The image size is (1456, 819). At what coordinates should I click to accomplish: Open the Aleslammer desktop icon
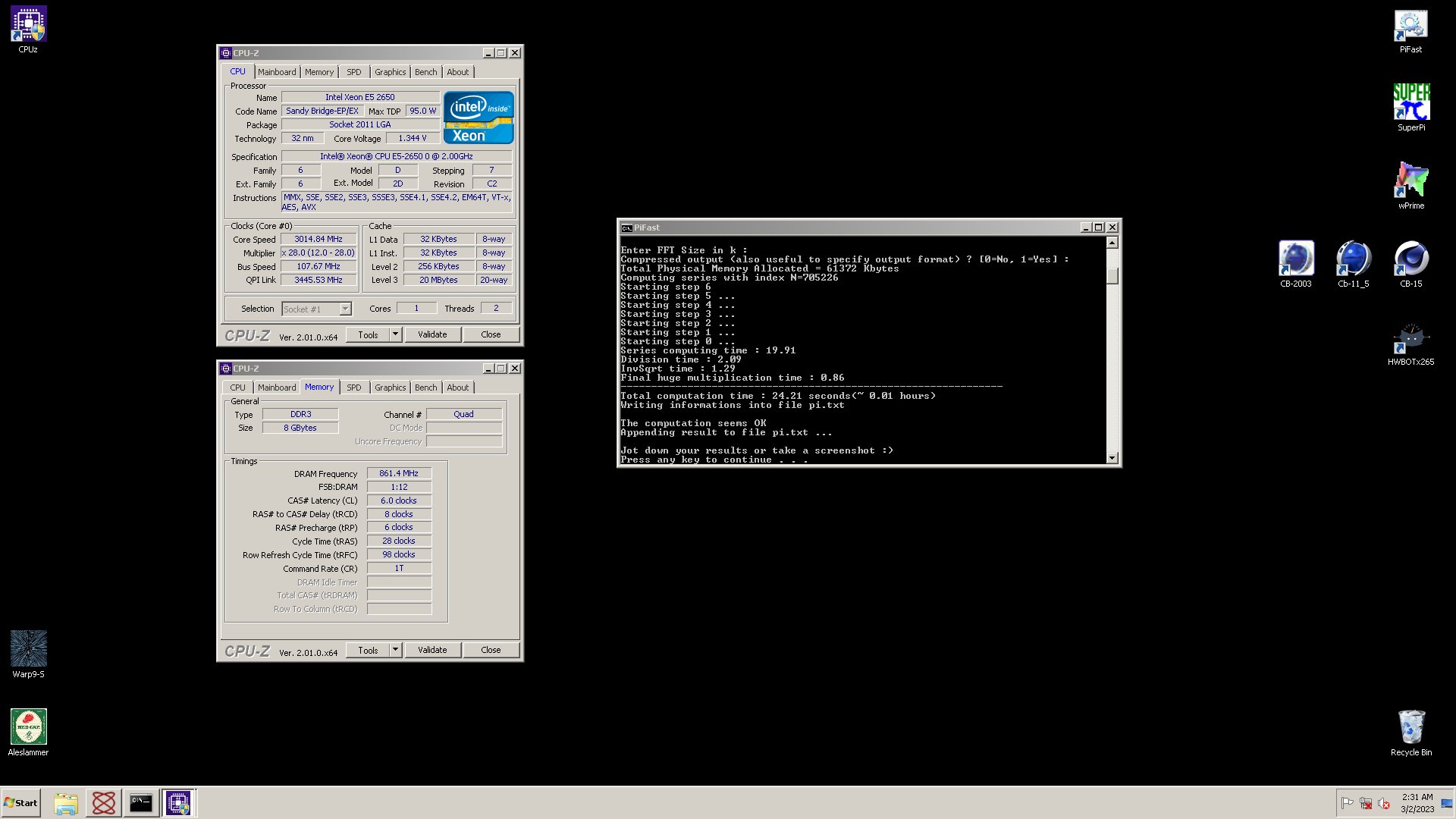pos(28,732)
